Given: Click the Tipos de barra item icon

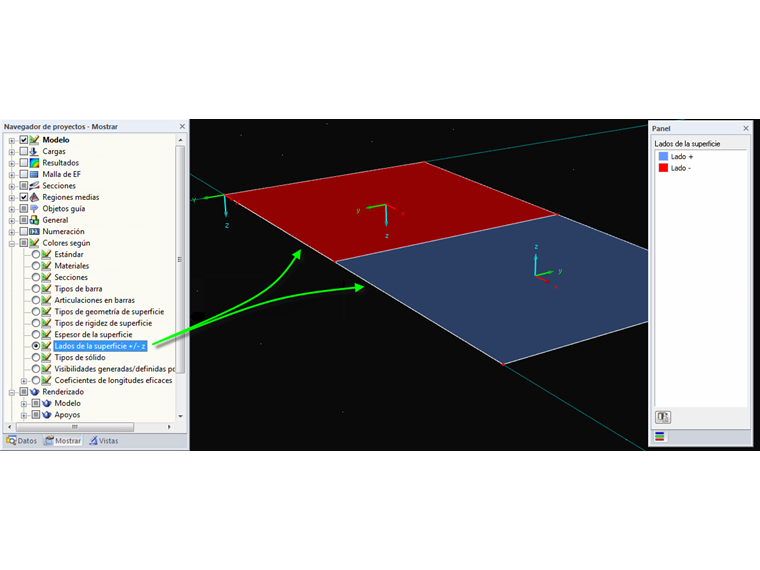Looking at the screenshot, I should click(47, 289).
